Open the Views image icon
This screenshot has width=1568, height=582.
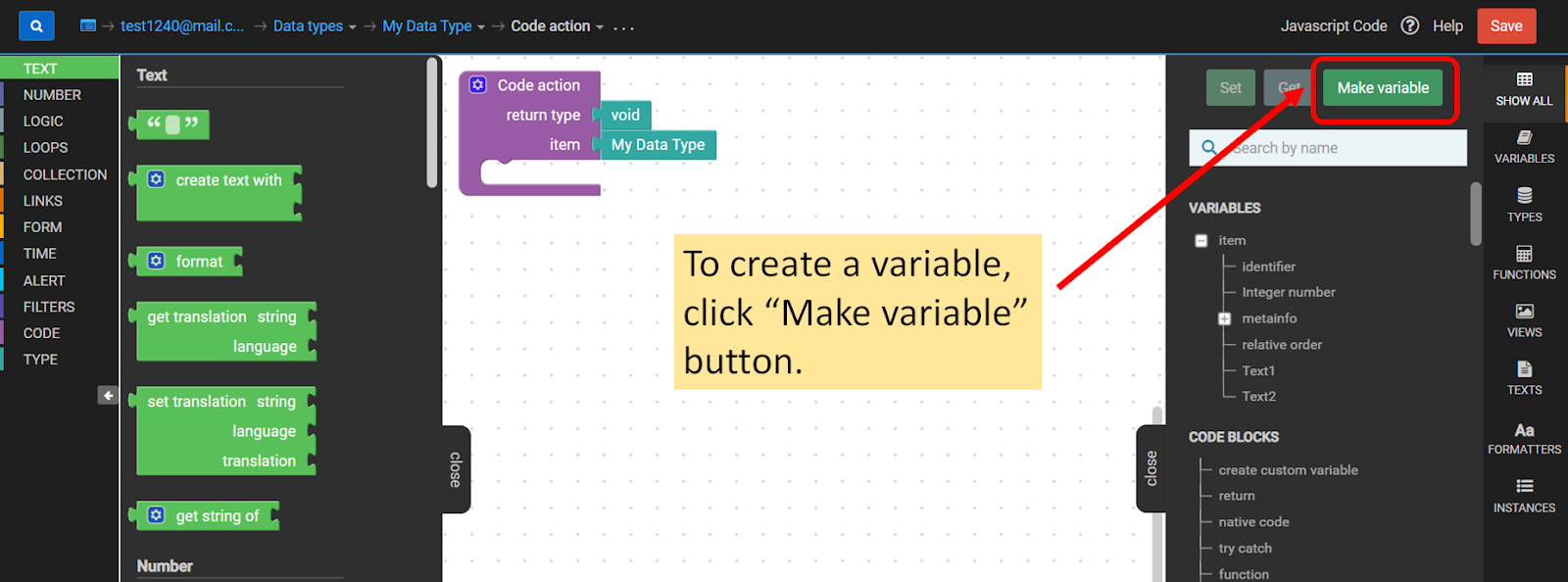(1524, 312)
